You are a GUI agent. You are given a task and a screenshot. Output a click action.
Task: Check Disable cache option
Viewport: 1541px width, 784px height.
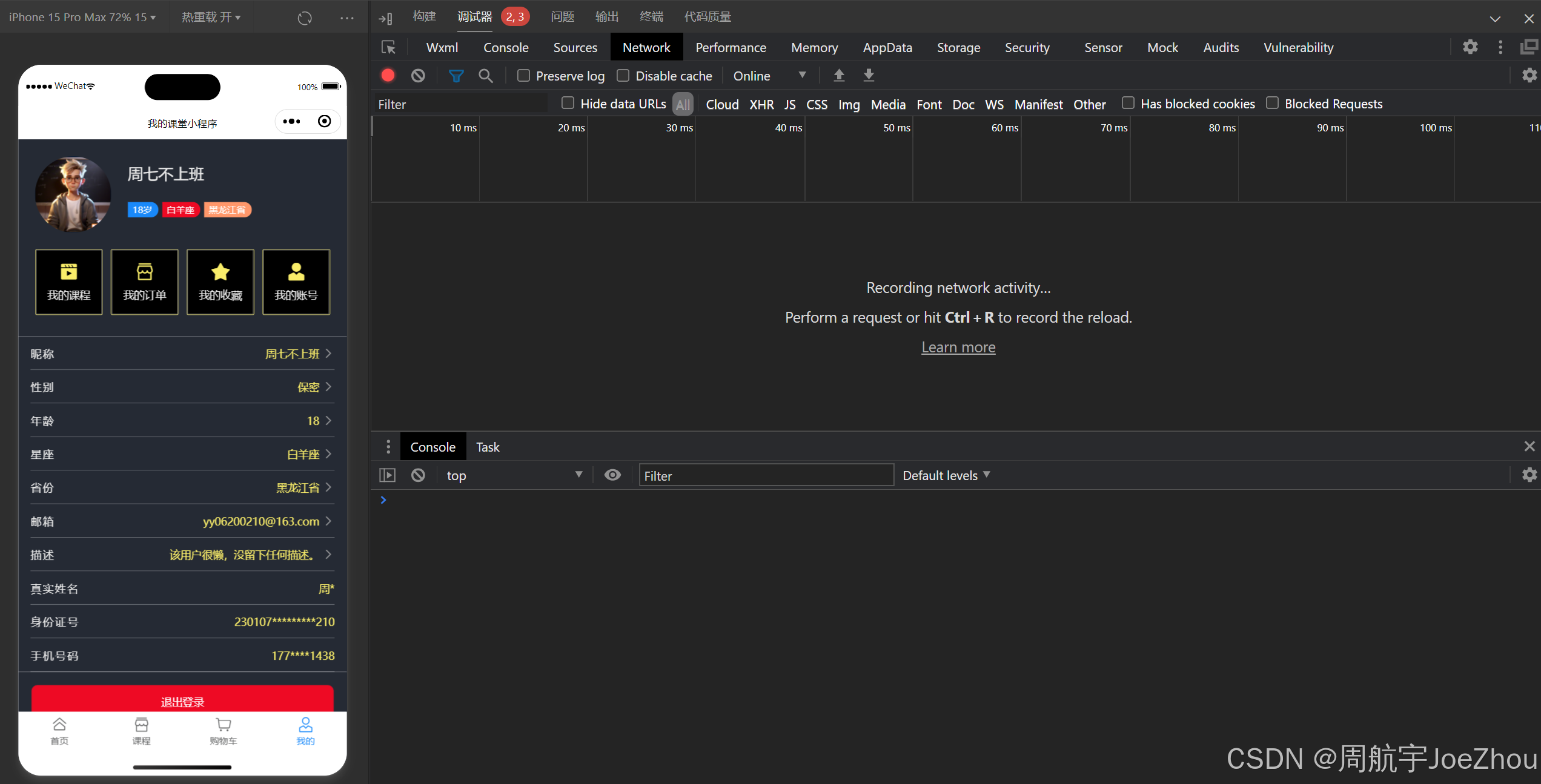click(x=623, y=76)
